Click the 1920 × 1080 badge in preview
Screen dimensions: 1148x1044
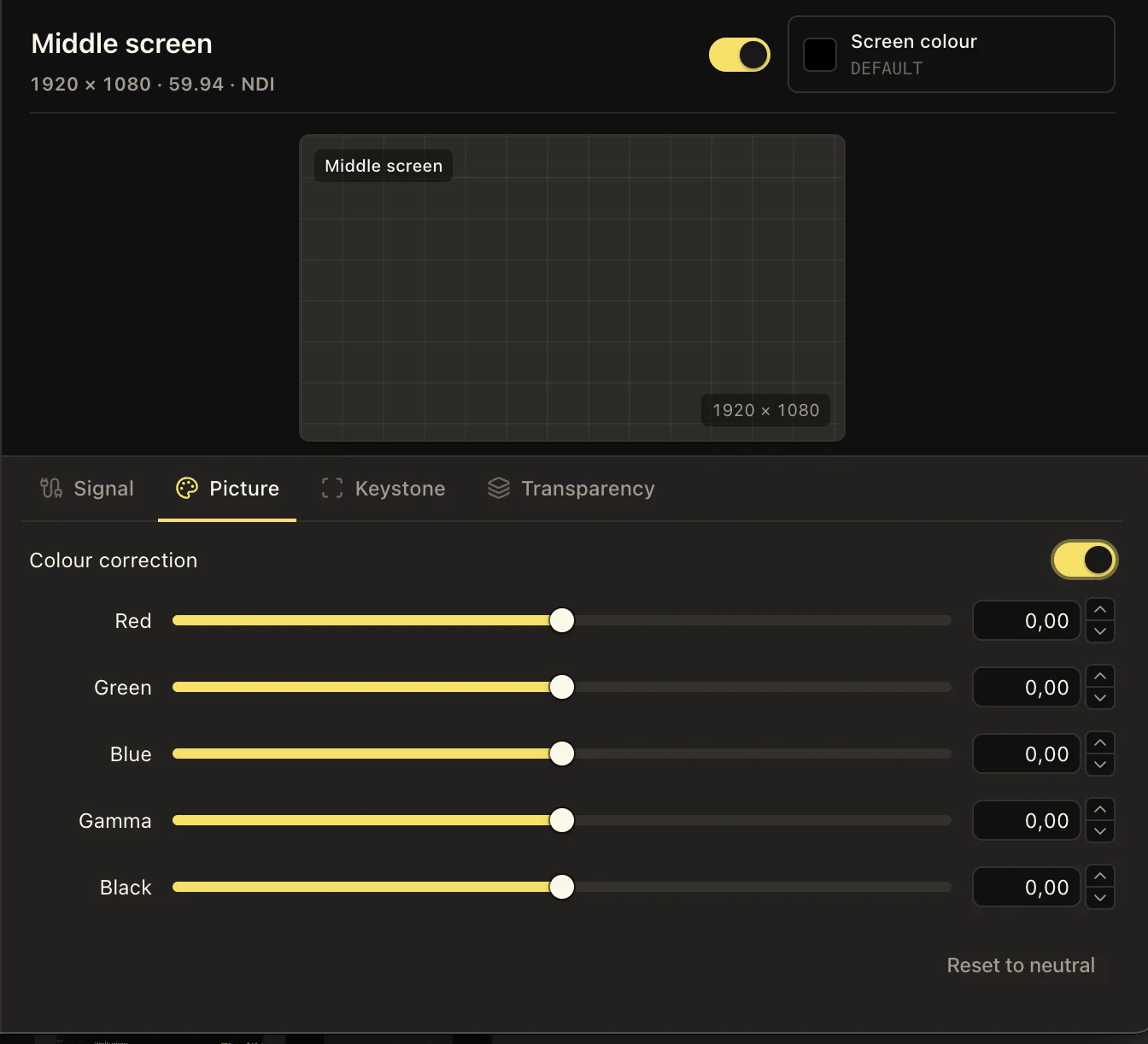[x=766, y=410]
